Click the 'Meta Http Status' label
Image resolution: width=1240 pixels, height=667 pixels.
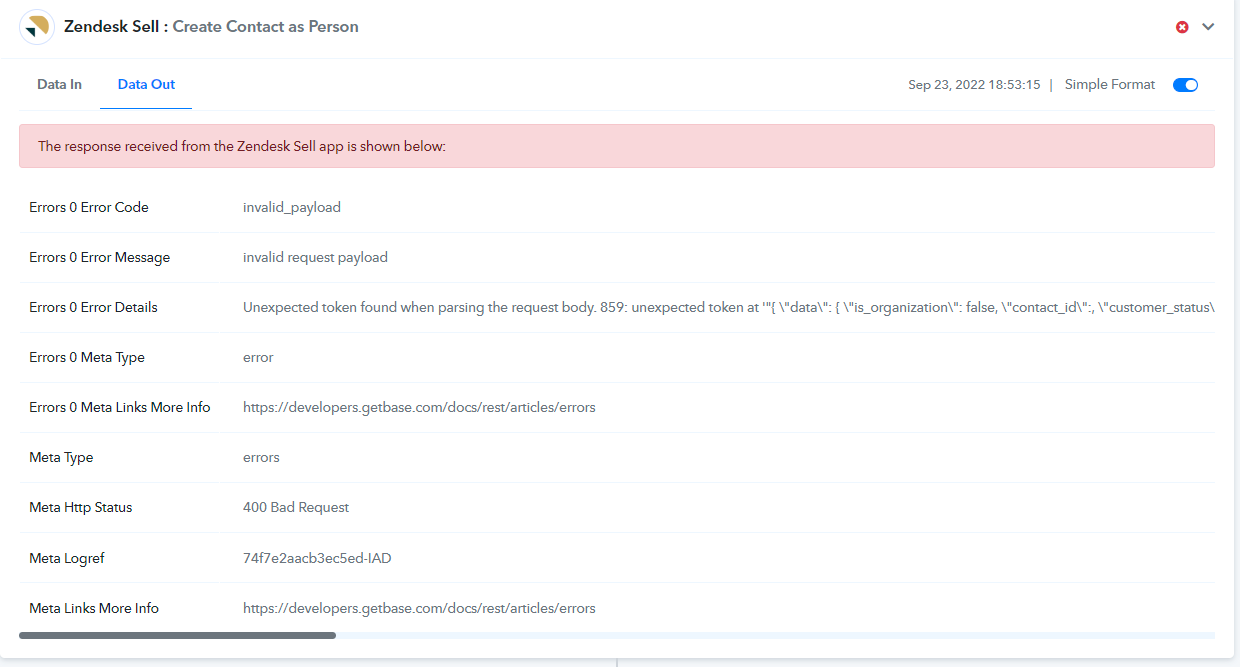click(81, 507)
